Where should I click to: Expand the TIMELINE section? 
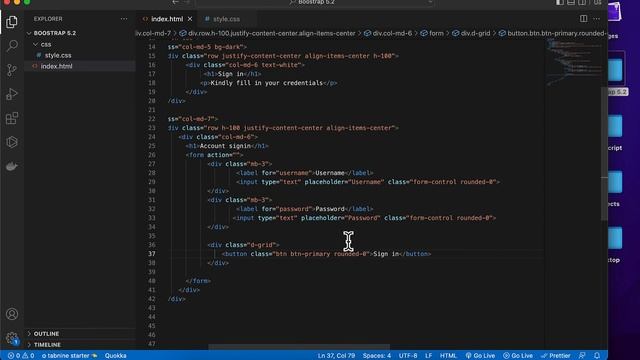(x=47, y=344)
